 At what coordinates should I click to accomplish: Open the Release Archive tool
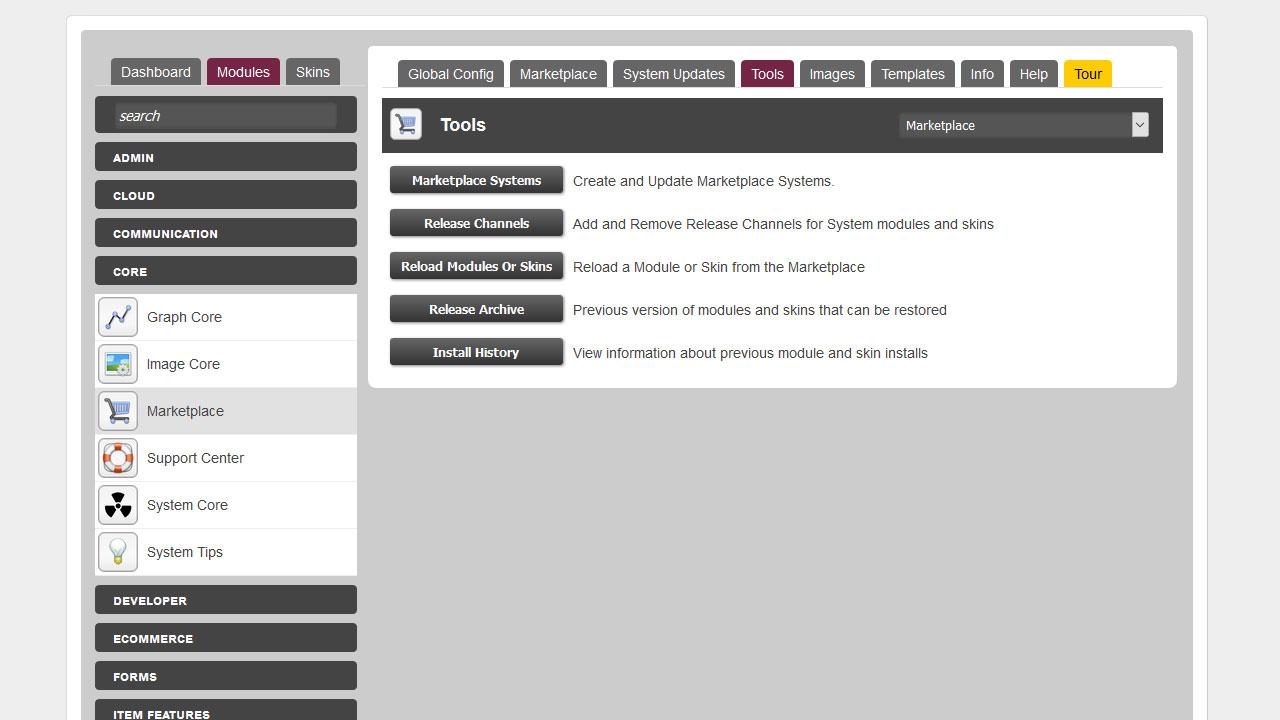pyautogui.click(x=477, y=309)
